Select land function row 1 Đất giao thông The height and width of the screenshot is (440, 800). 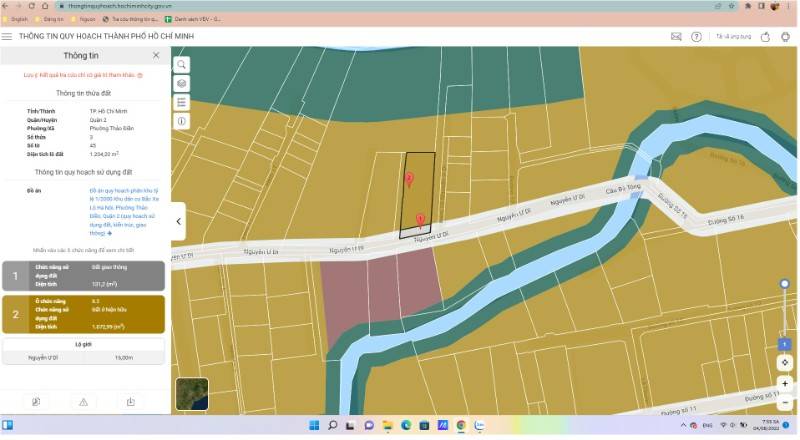pyautogui.click(x=83, y=275)
